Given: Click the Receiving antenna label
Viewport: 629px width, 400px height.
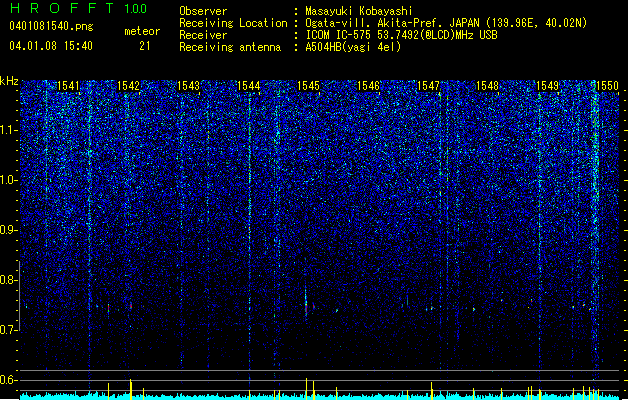Looking at the screenshot, I should 230,47.
